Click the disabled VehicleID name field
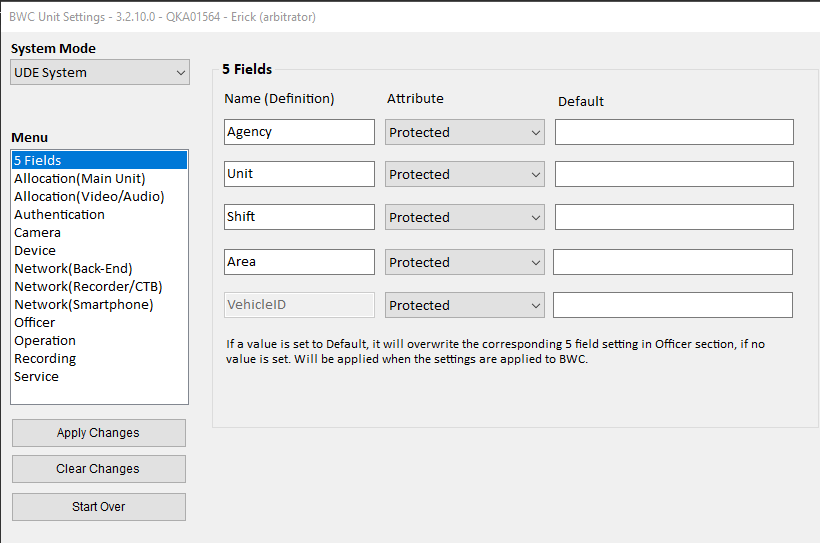 (299, 304)
